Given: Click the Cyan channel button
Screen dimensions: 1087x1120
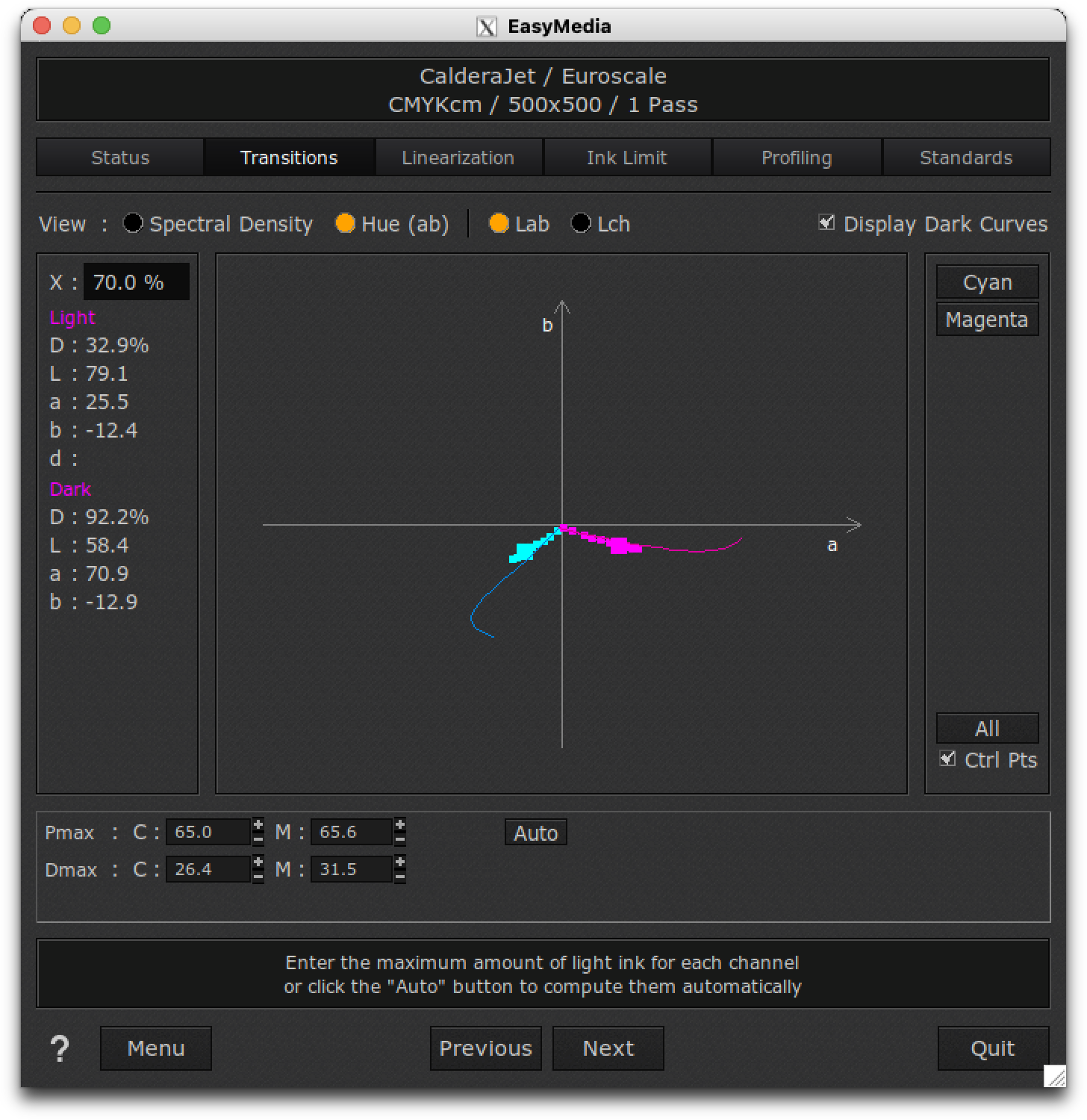Looking at the screenshot, I should pyautogui.click(x=987, y=282).
